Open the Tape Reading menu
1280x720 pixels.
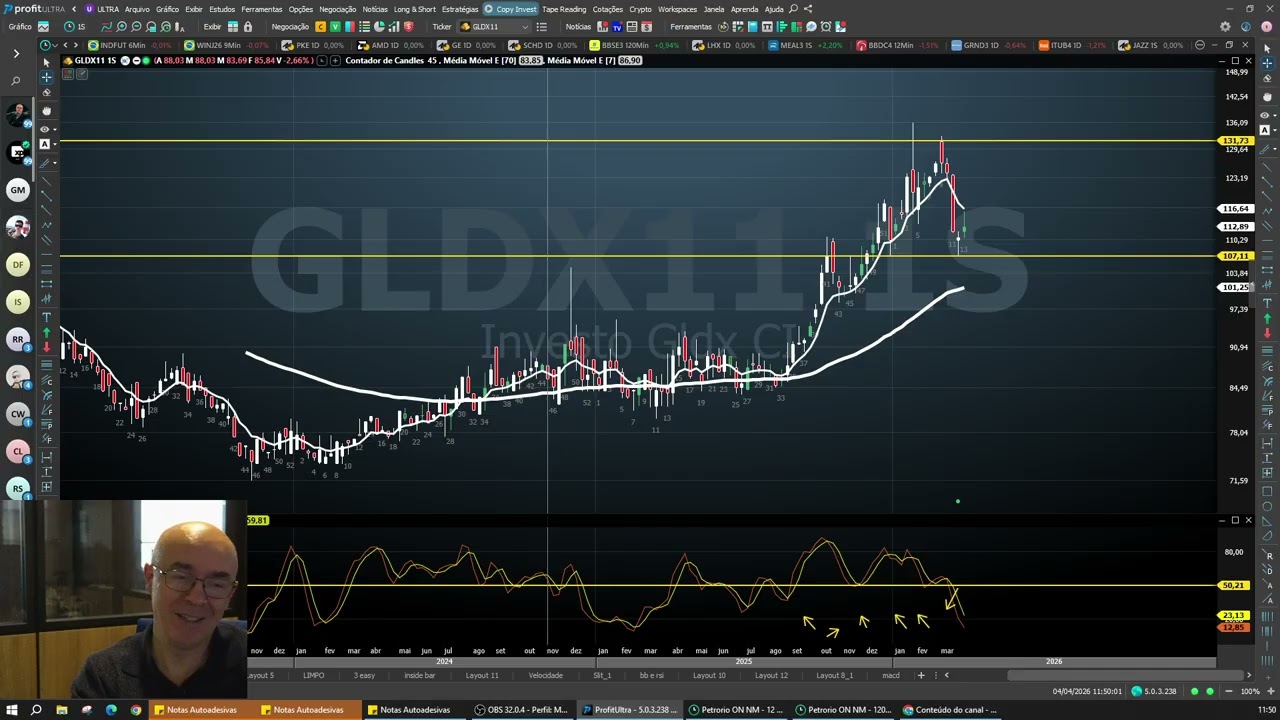pos(564,9)
